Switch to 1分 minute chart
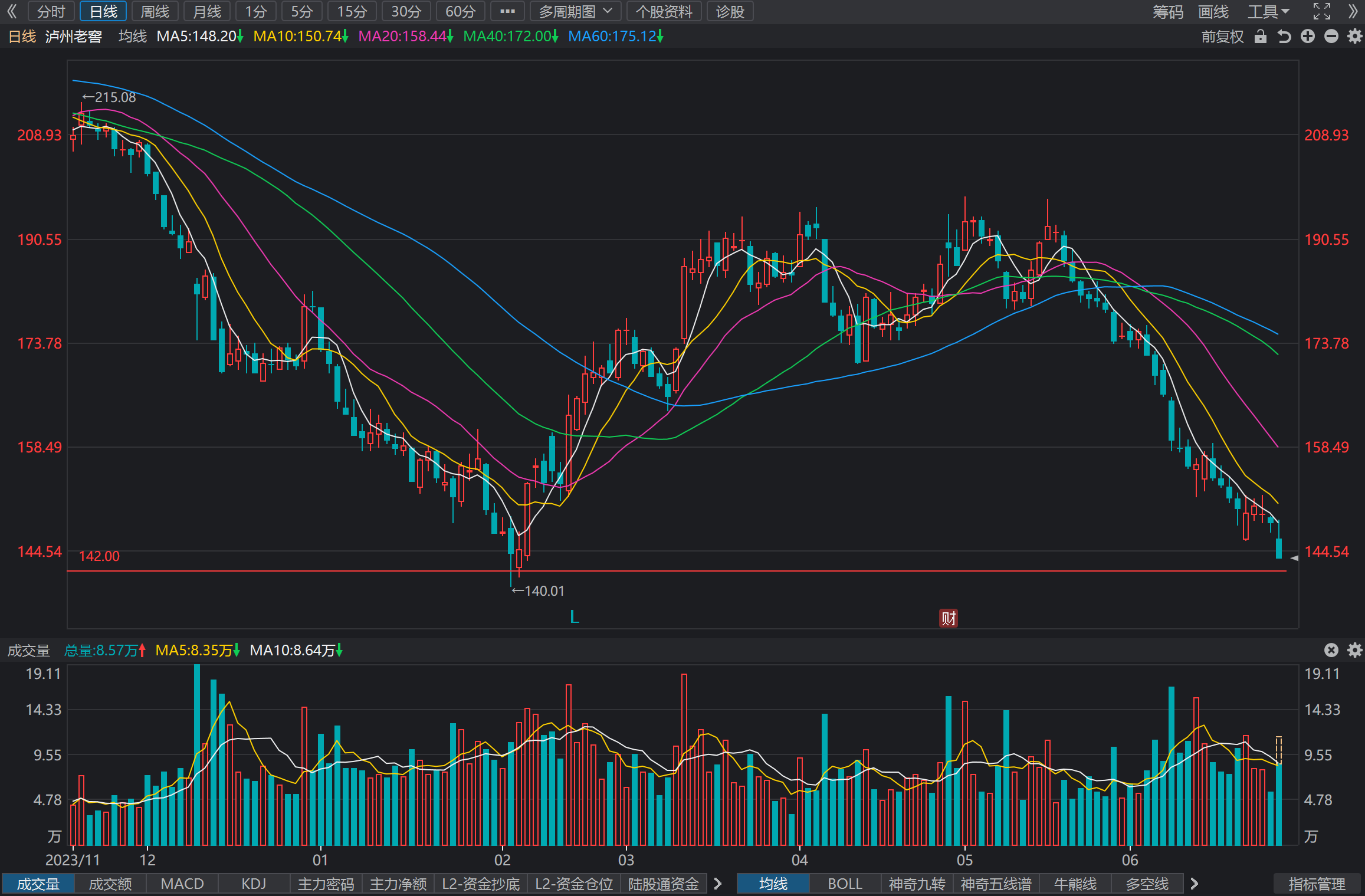Screen dimensions: 1365x896 pyautogui.click(x=256, y=11)
